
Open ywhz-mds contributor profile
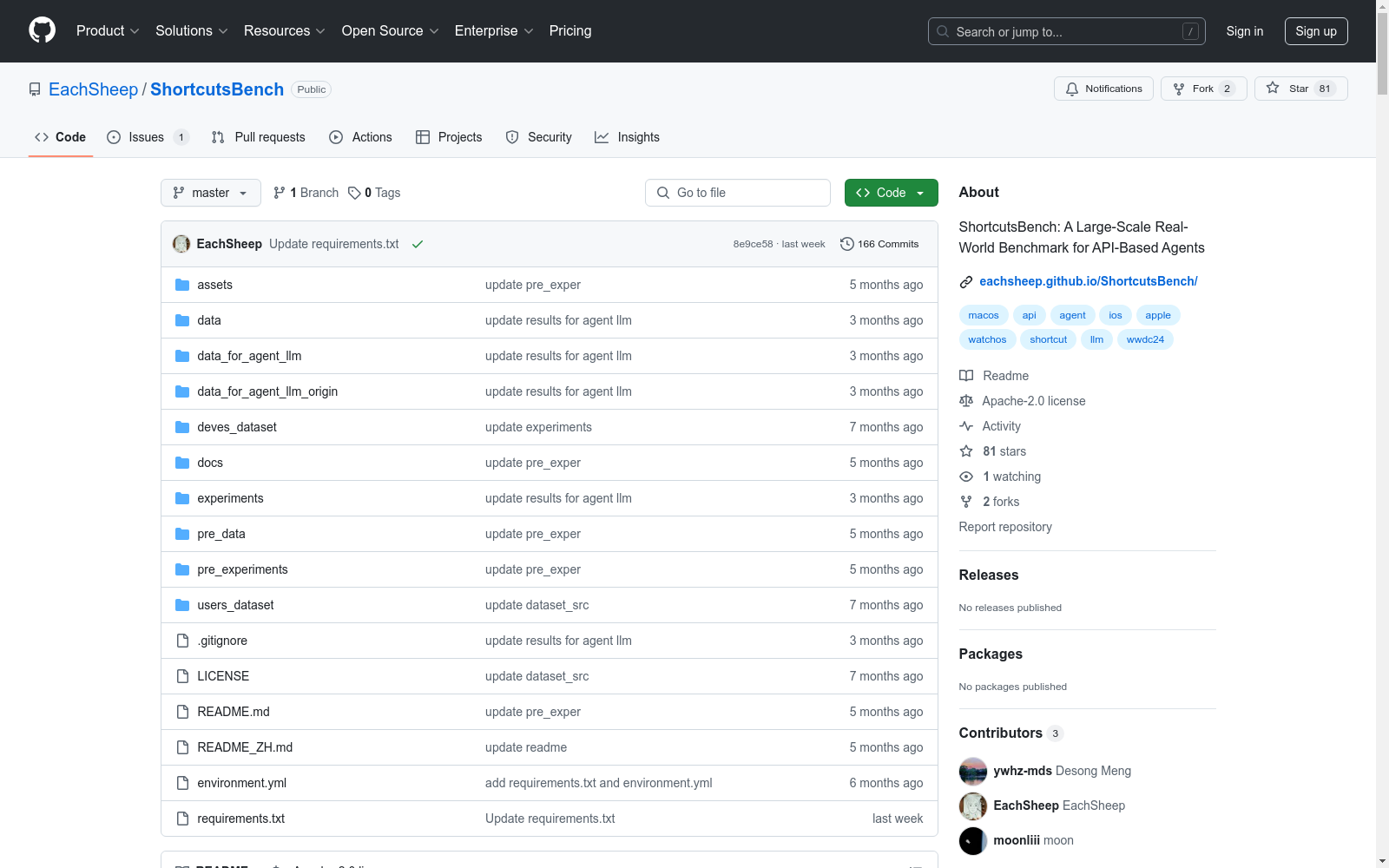click(x=1023, y=771)
